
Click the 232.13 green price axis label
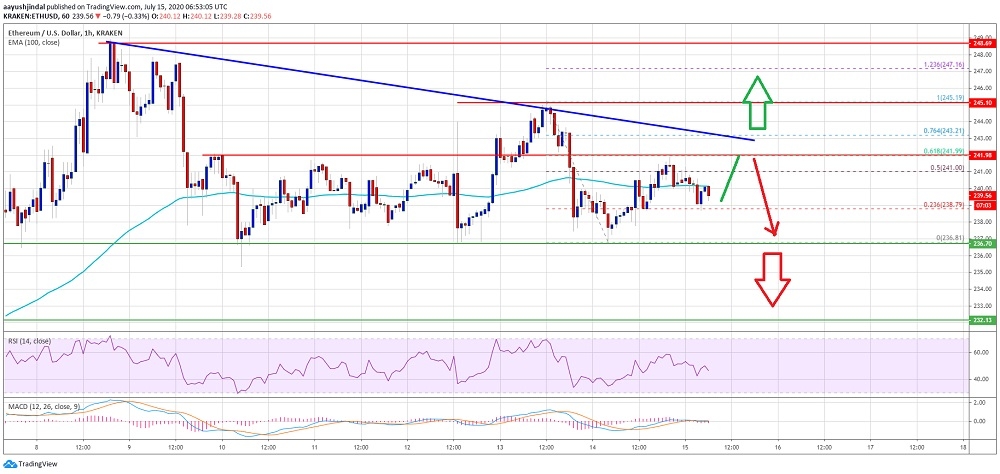(x=983, y=320)
